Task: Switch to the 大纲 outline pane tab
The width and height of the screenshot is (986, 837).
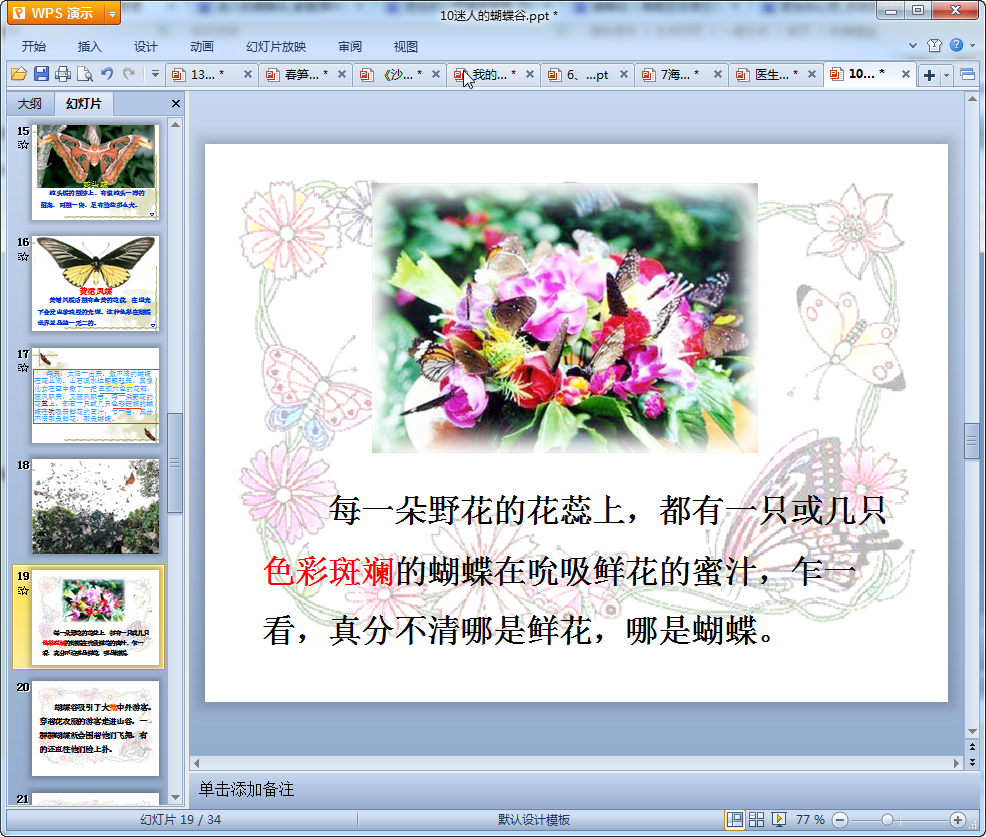Action: click(x=30, y=103)
